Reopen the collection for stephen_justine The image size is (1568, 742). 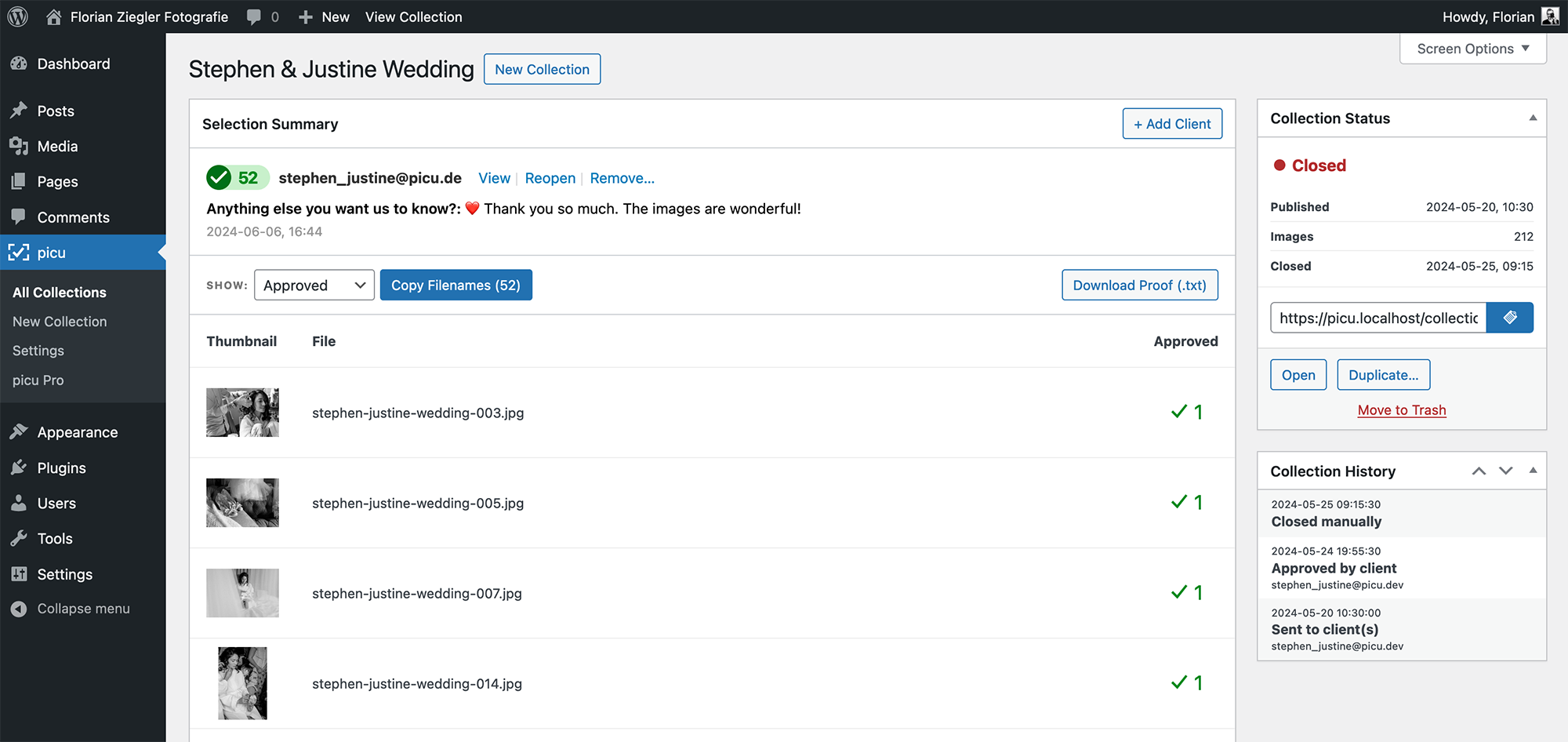(550, 178)
